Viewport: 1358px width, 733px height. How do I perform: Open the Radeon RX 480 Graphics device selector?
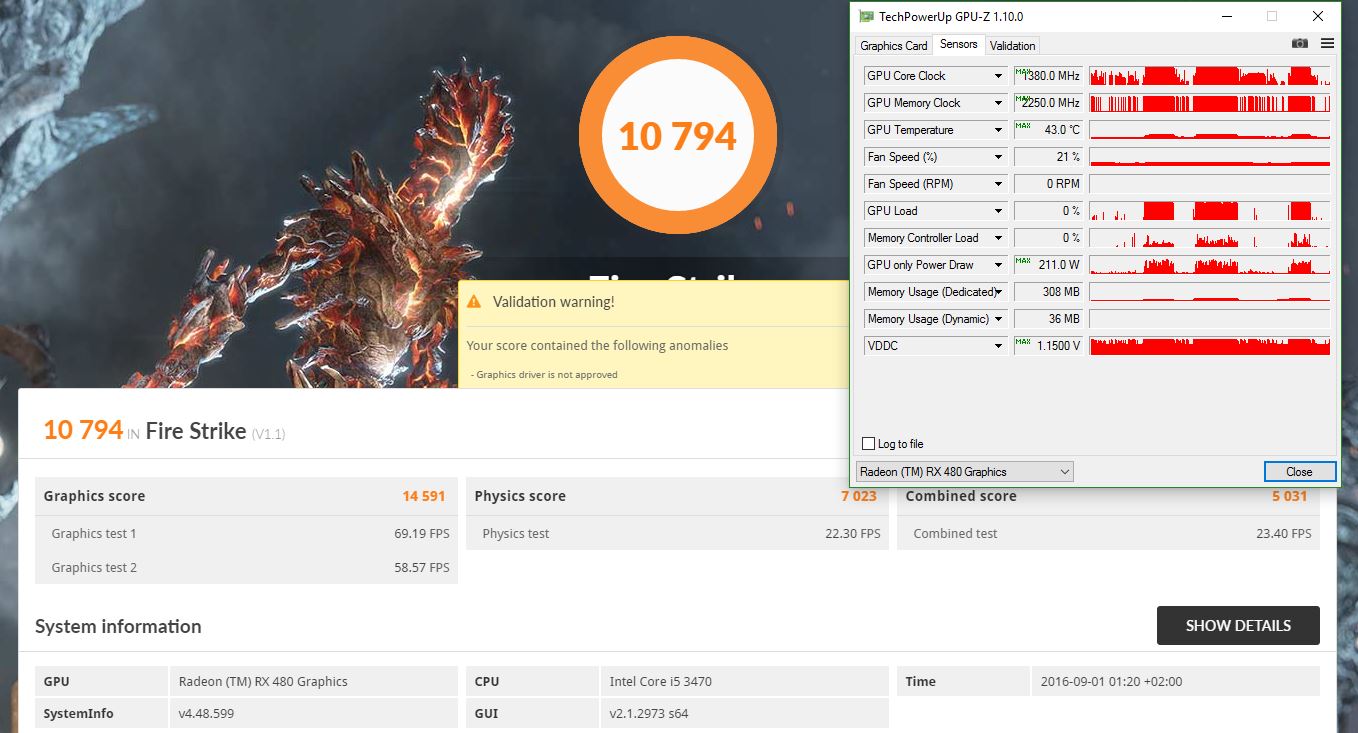pos(965,472)
